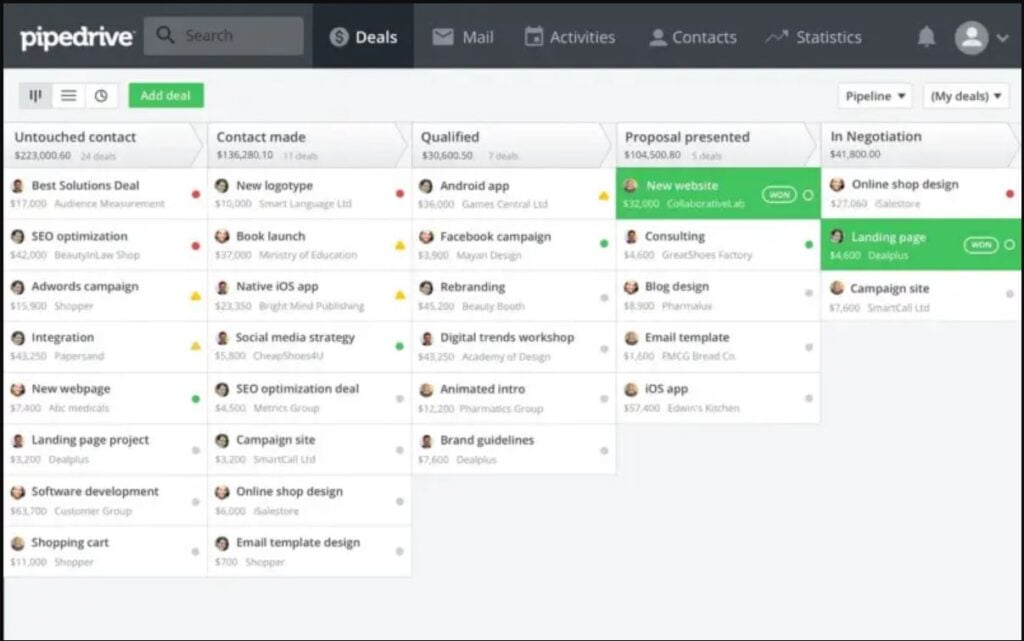Image resolution: width=1024 pixels, height=641 pixels.
Task: Open the Mail tab
Action: coord(462,37)
